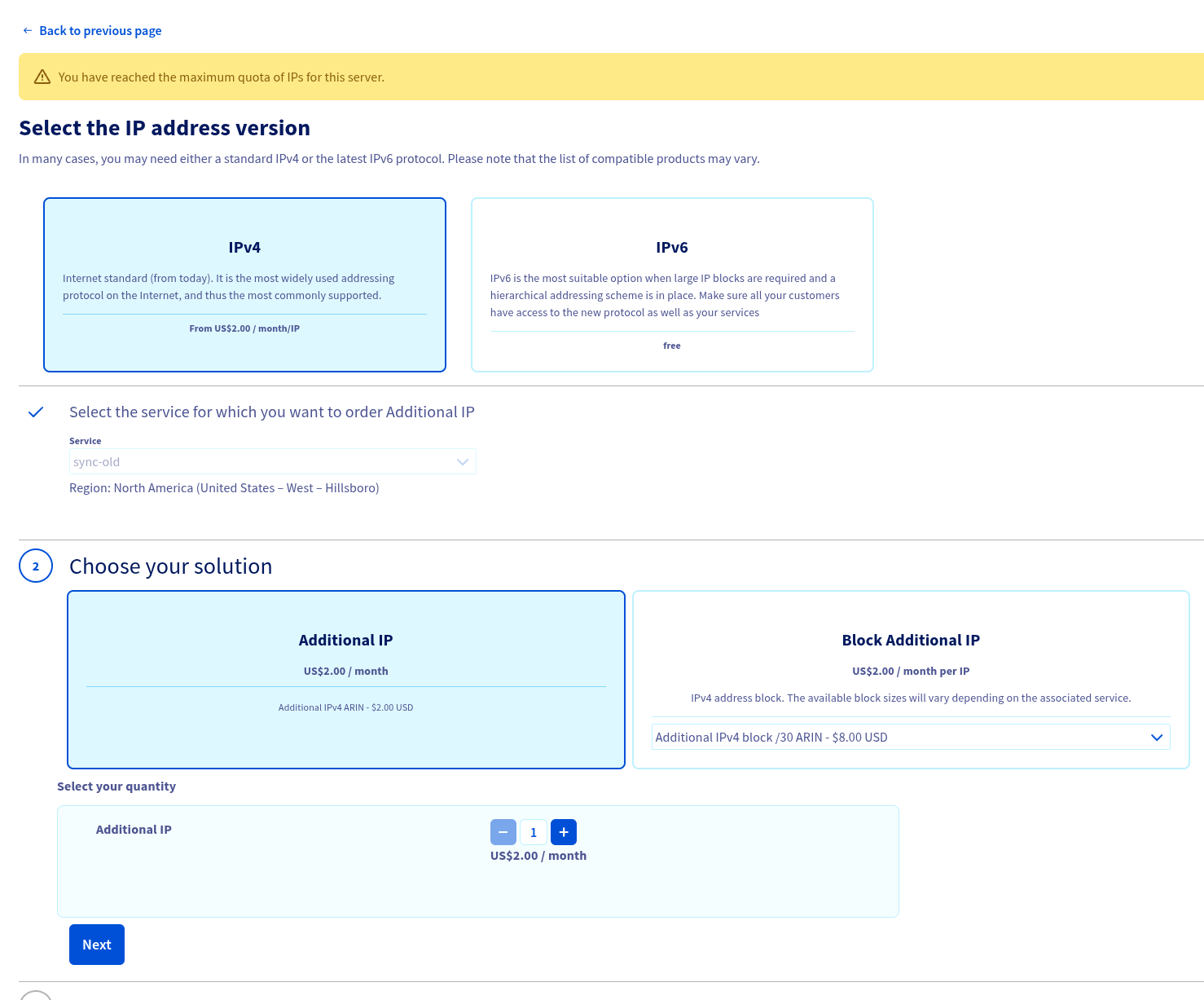Click the chevron in the Service dropdown
Screen dimensions: 1204x1000
coord(463,462)
